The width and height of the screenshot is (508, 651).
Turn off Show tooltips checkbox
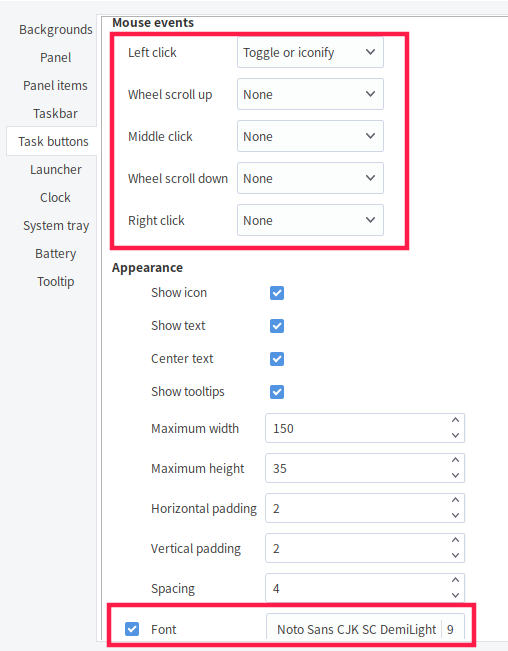coord(277,392)
